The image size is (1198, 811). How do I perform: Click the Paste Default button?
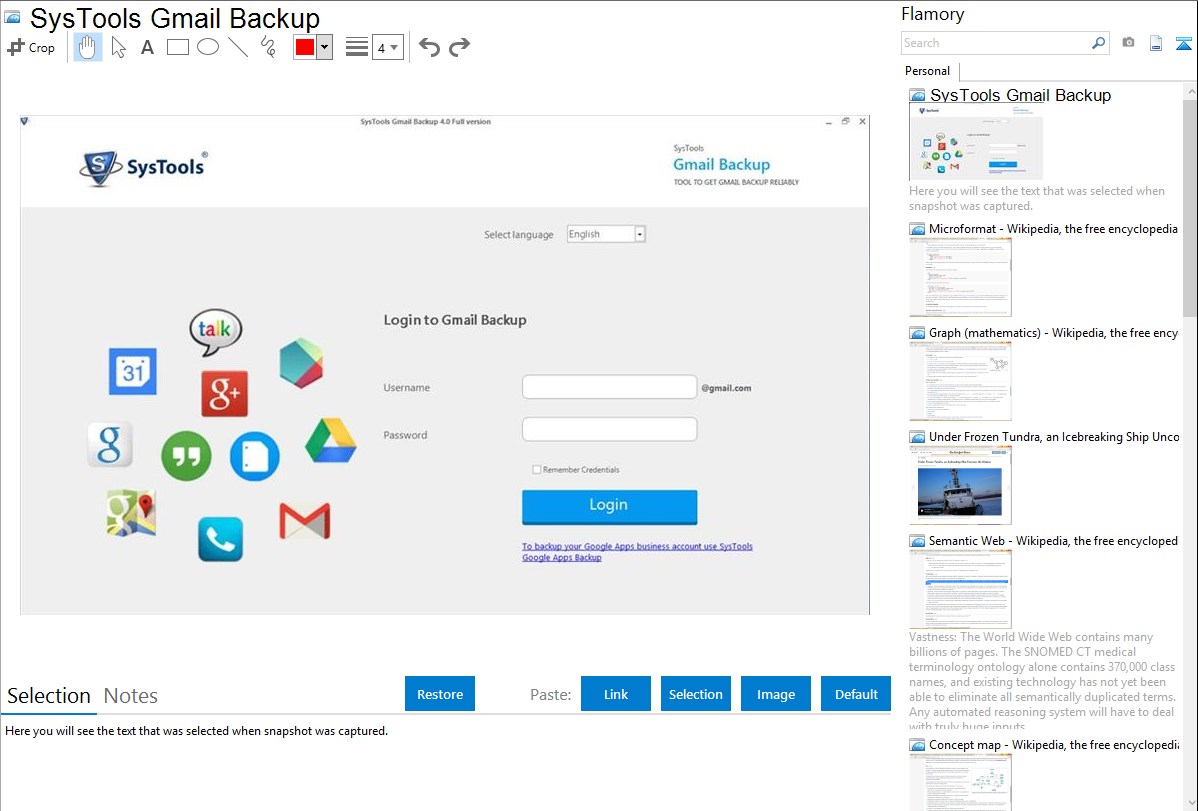856,694
